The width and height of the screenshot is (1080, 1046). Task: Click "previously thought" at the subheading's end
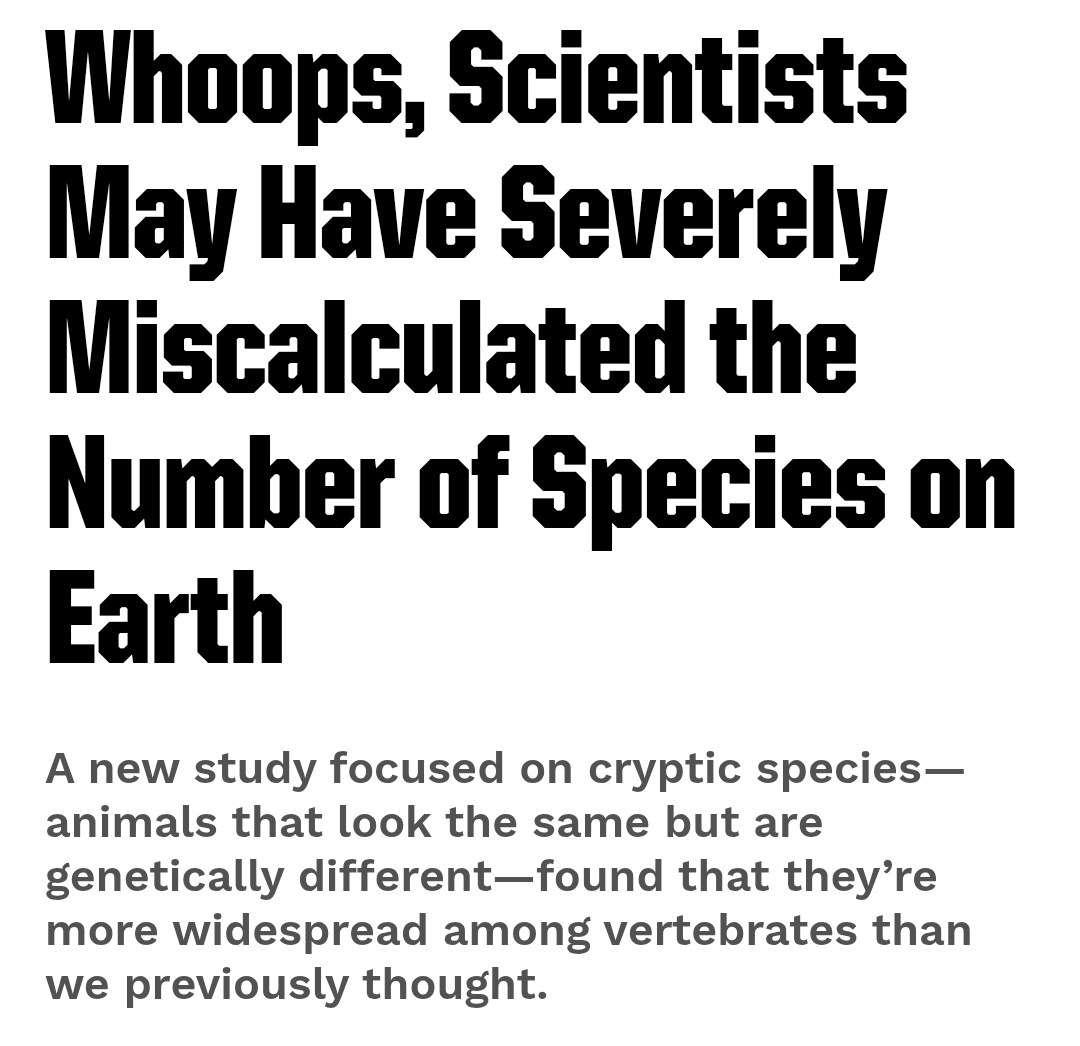point(335,985)
